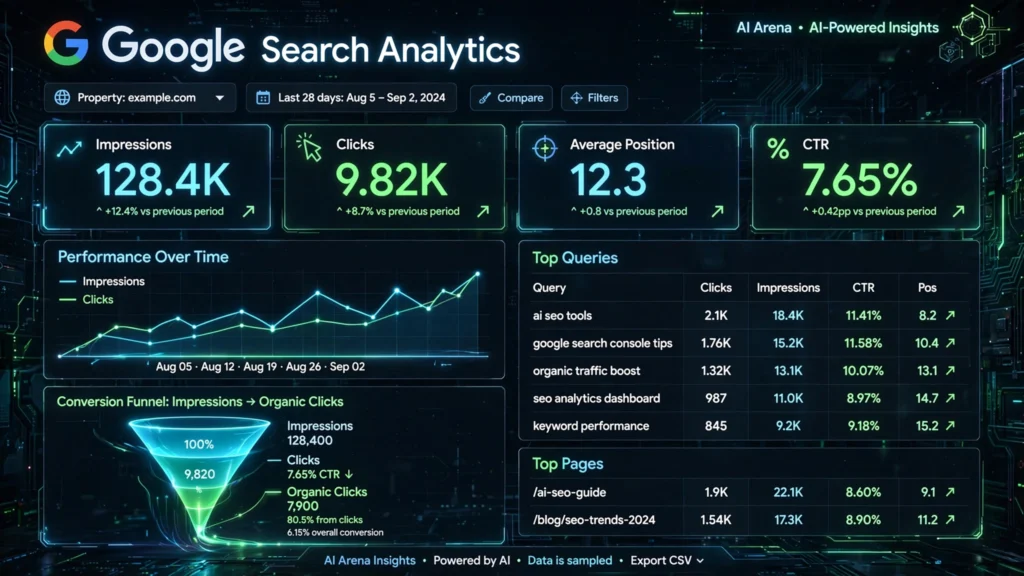Open the /ai-seo-guide page row
This screenshot has width=1024, height=576.
[748, 492]
